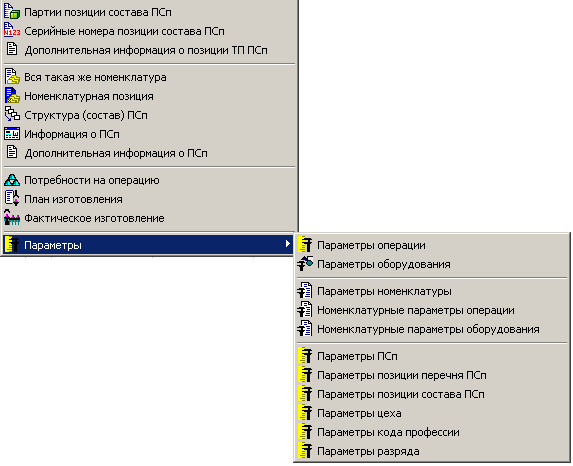The width and height of the screenshot is (573, 466).
Task: Choose Дополнительная информация о ПСп
Action: click(x=148, y=153)
